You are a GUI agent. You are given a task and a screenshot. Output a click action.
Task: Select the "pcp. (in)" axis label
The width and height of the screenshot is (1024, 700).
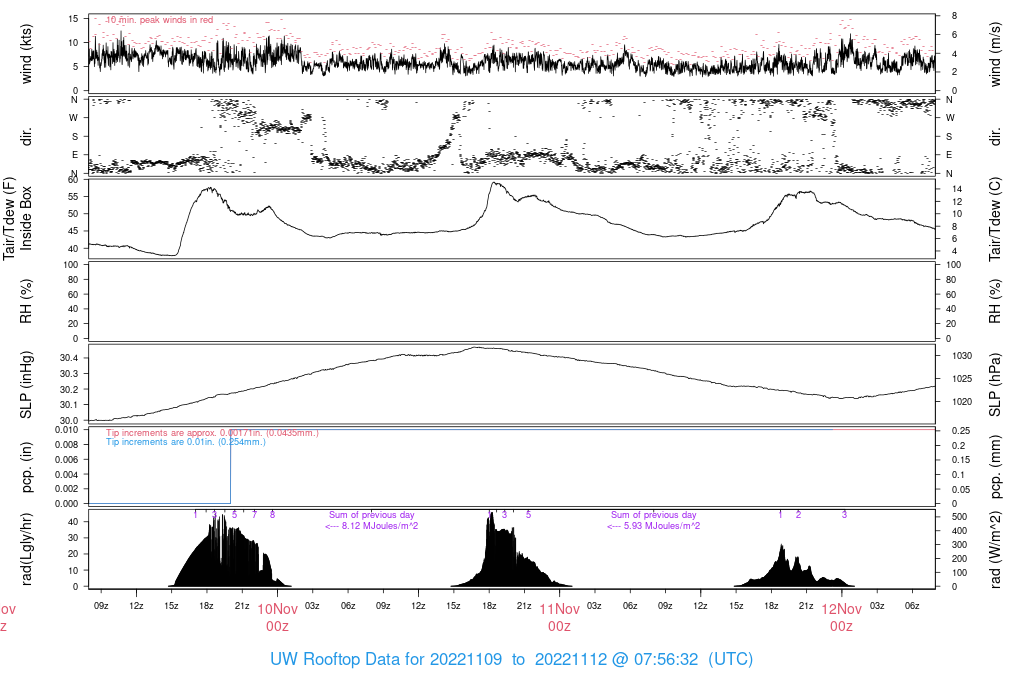point(26,467)
